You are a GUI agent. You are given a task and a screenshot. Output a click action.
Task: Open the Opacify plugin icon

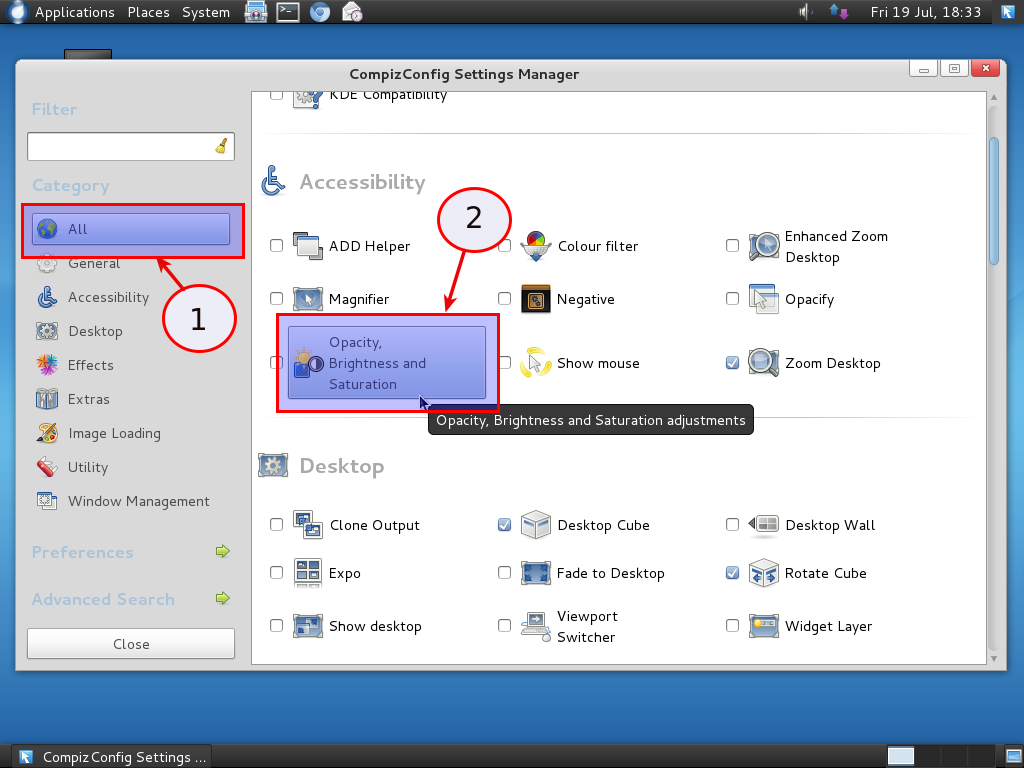pyautogui.click(x=763, y=299)
